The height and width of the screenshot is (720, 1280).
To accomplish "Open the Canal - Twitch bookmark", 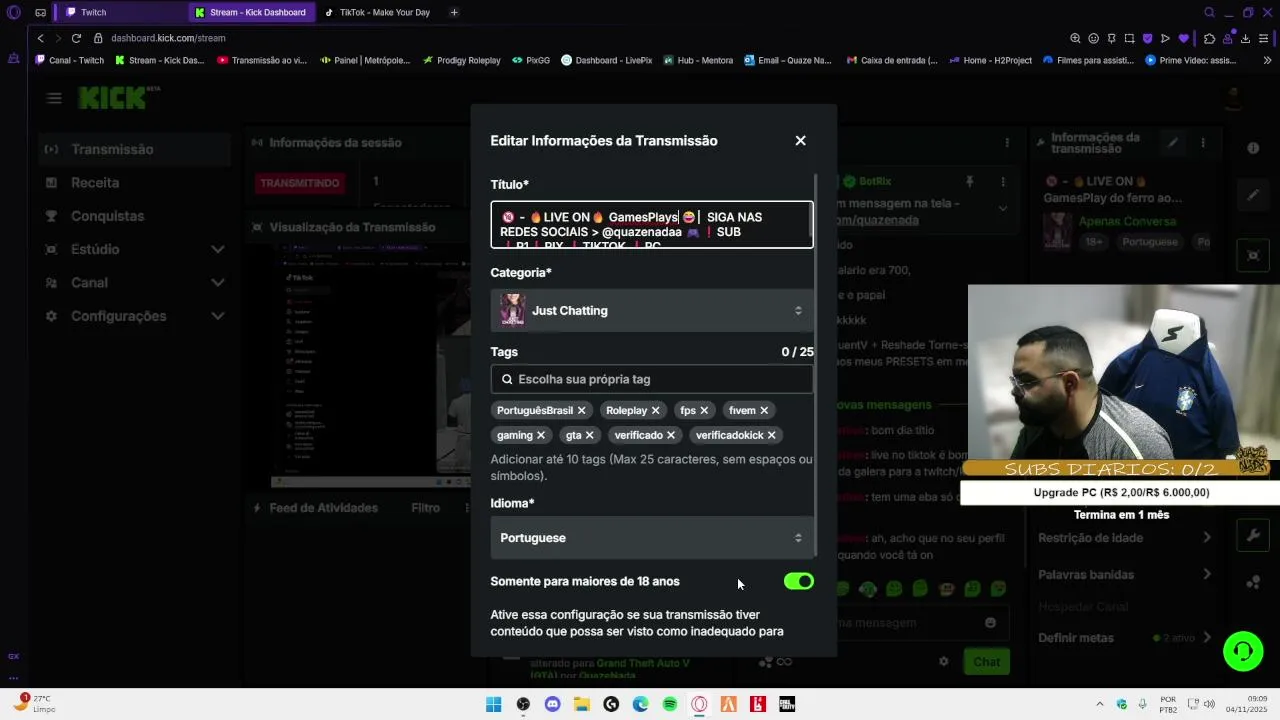I will tap(70, 60).
